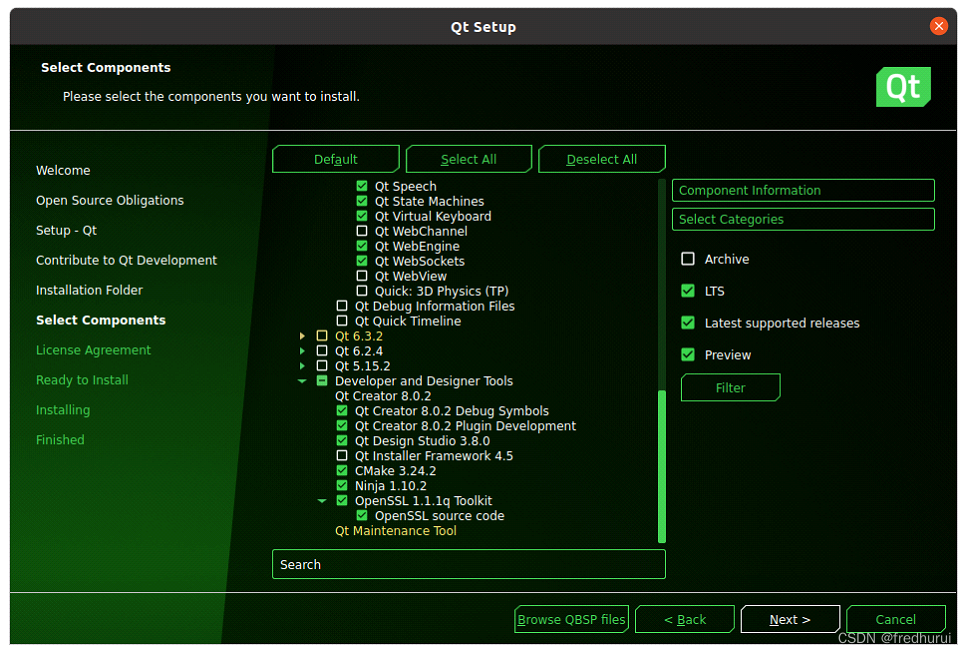Check the Qt 5.15.2 checkbox
967x654 pixels.
[x=322, y=365]
